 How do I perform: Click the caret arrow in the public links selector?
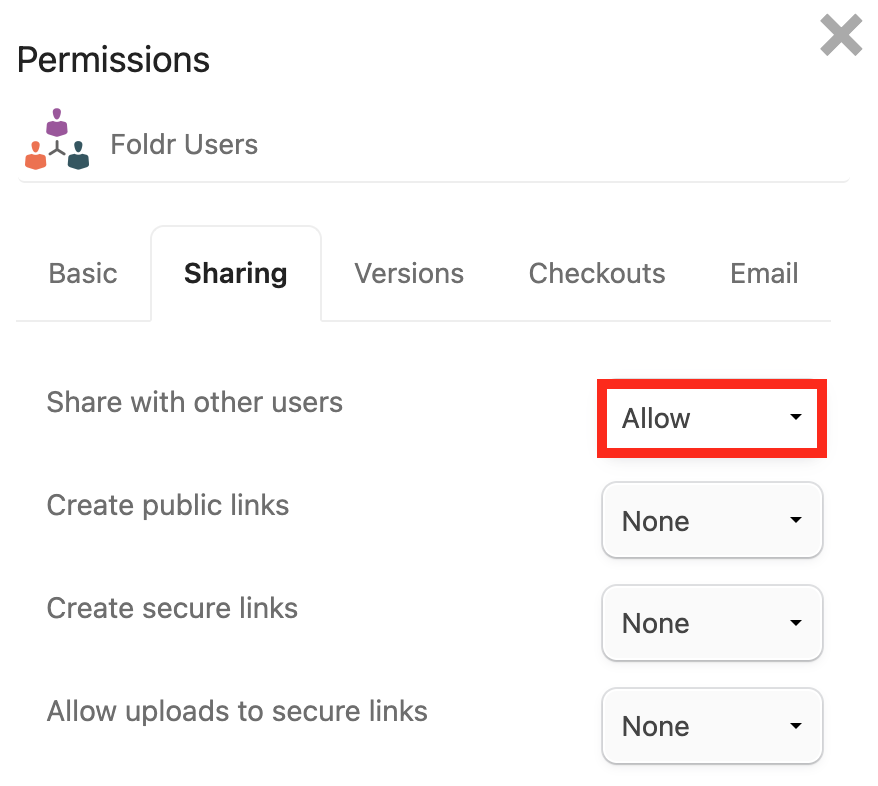point(796,521)
